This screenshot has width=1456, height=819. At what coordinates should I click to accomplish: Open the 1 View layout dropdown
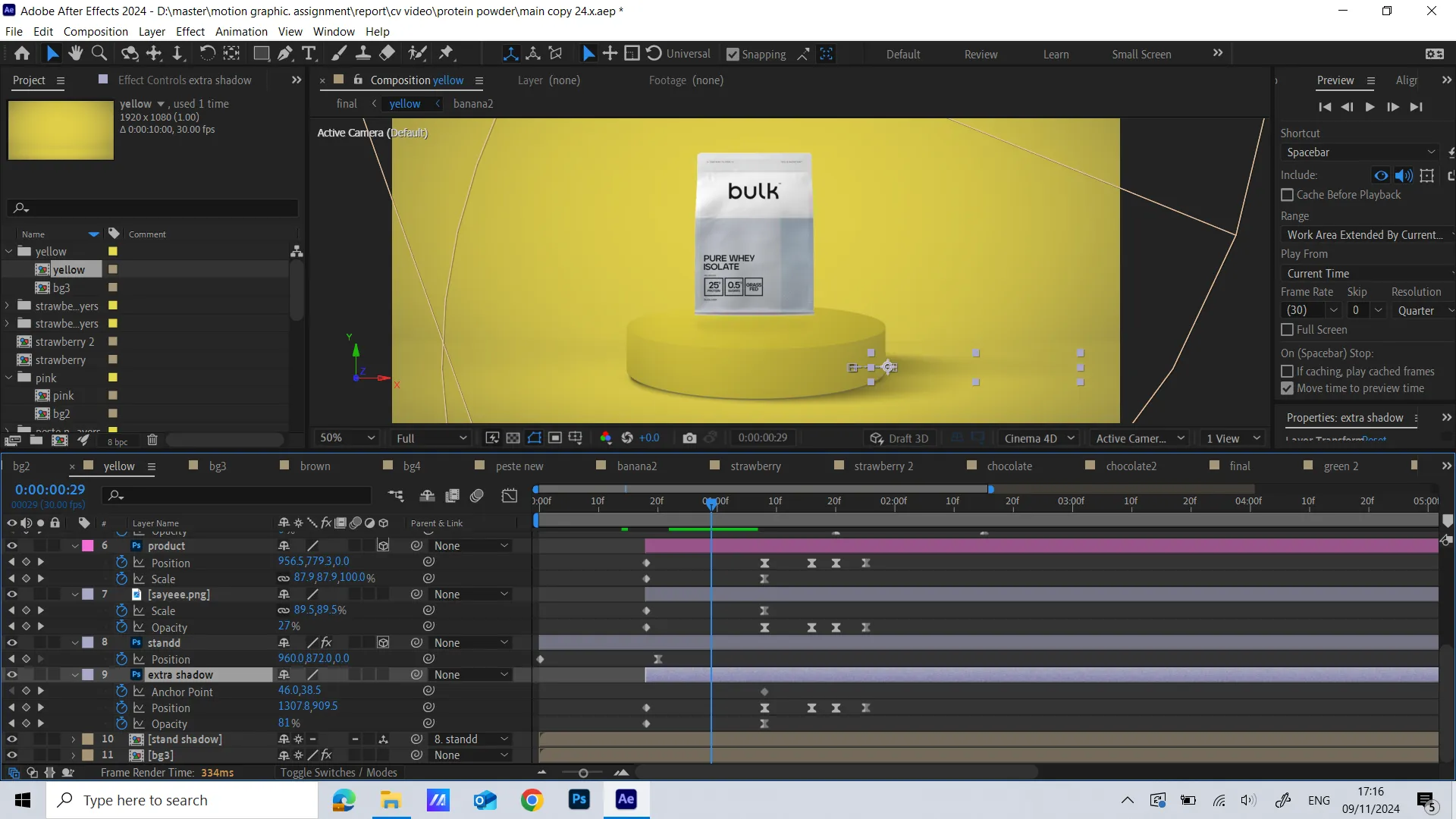[x=1233, y=438]
